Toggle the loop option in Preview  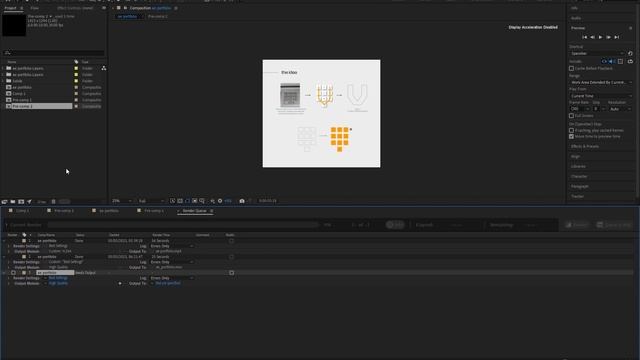[x=630, y=62]
